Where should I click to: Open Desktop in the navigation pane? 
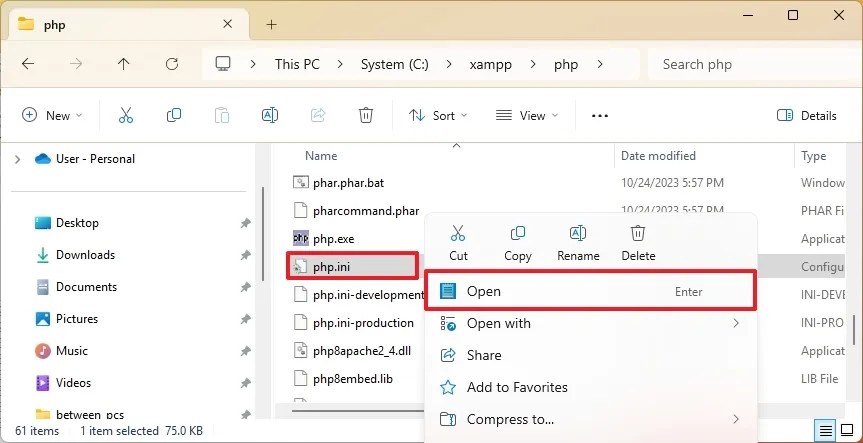point(77,223)
